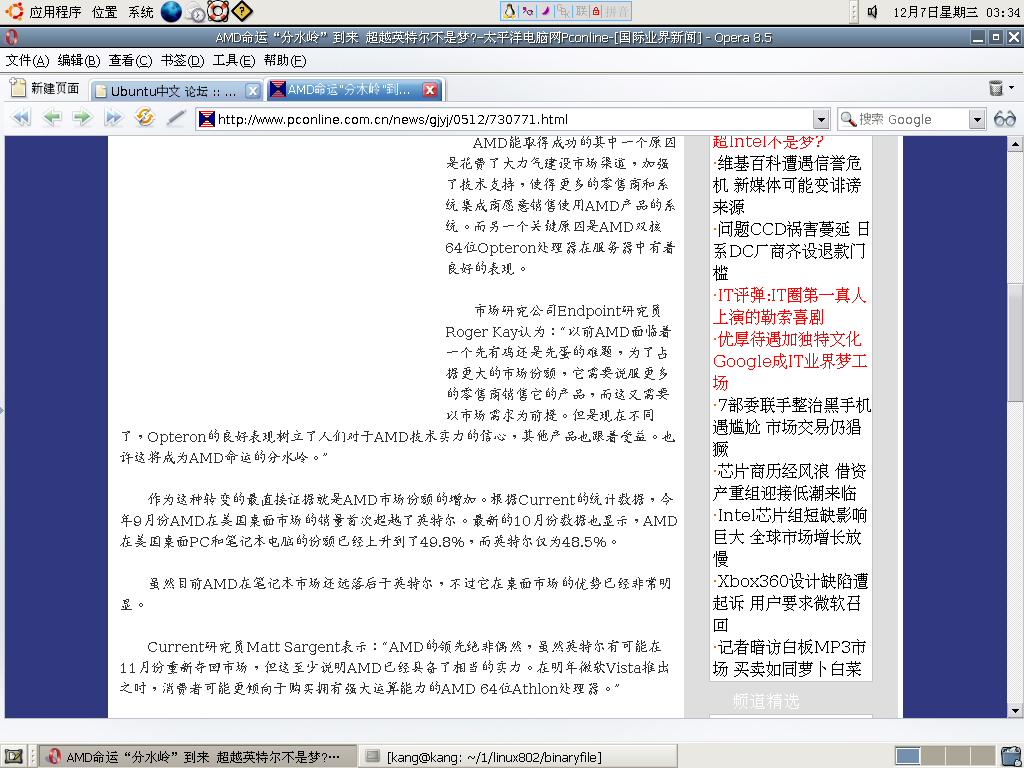Open the 系统 panel menu
This screenshot has height=768, width=1024.
[x=140, y=12]
